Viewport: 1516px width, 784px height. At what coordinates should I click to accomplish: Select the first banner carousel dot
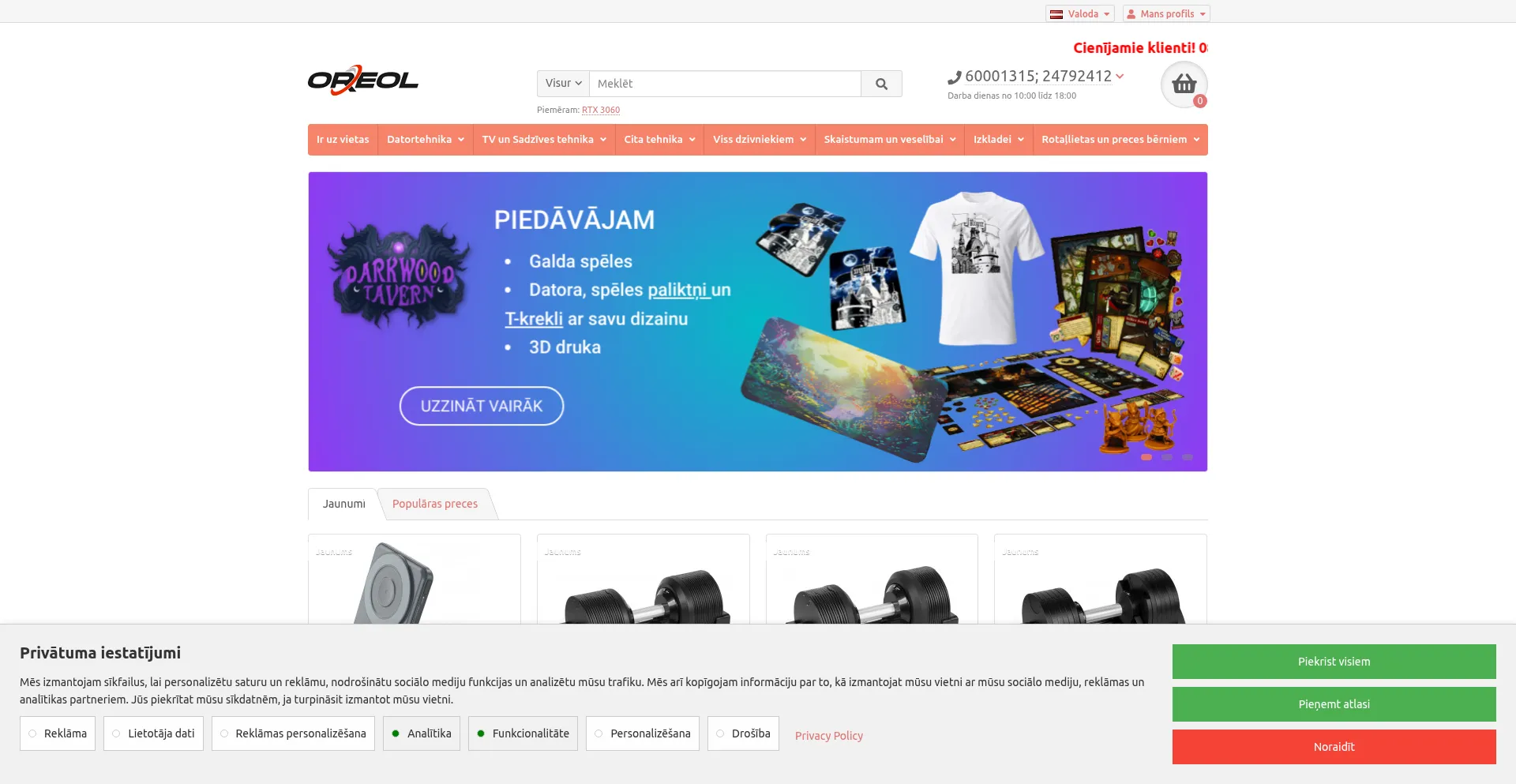click(1146, 457)
